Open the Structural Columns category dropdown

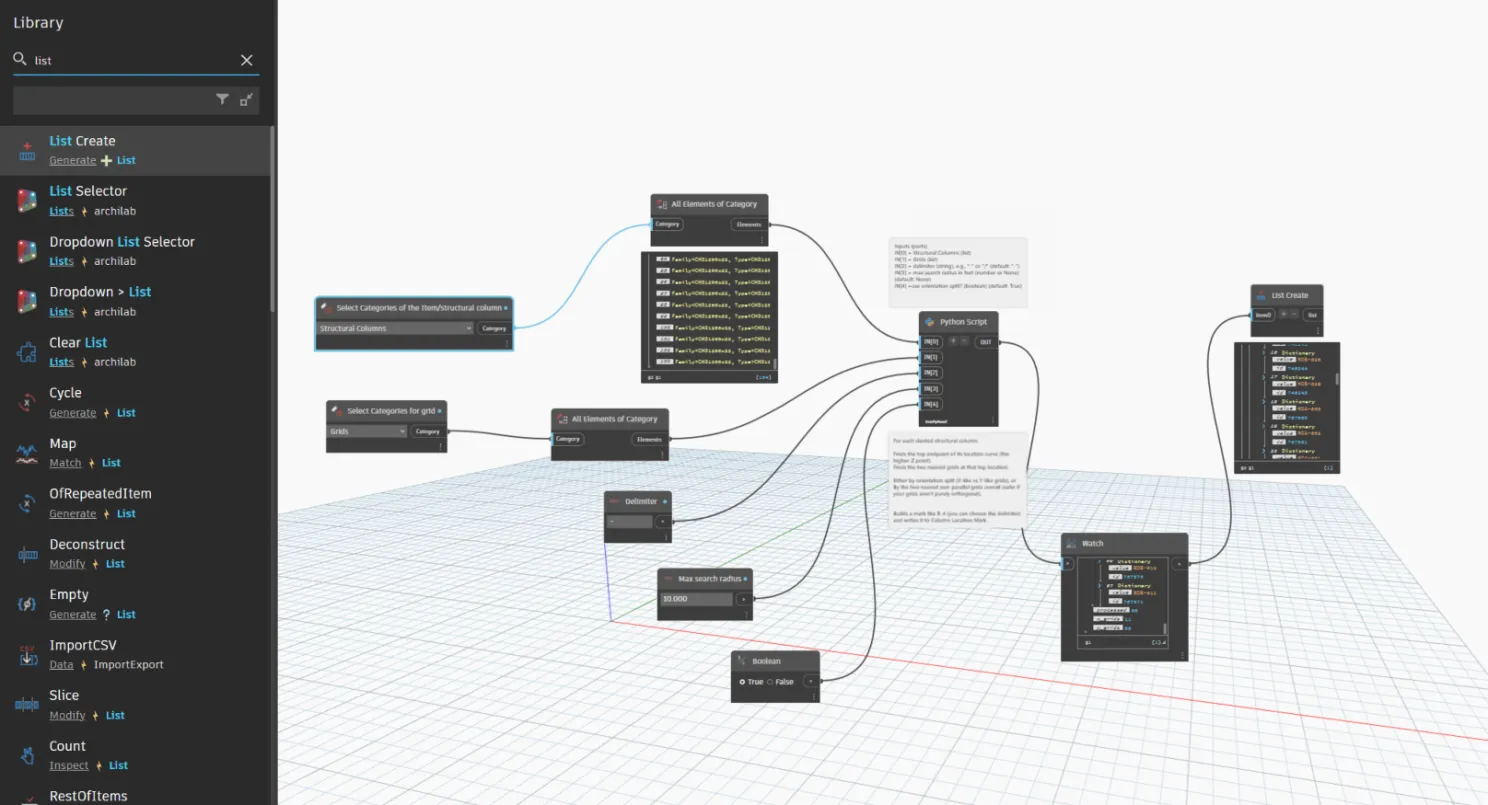coord(395,328)
